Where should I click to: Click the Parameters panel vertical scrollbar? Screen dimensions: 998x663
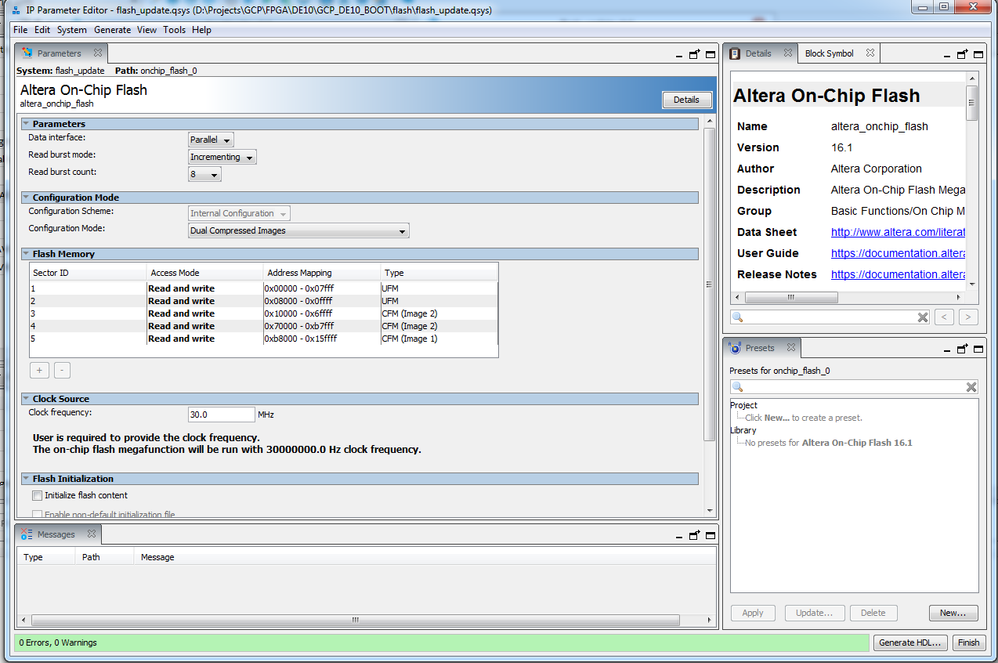pos(709,284)
